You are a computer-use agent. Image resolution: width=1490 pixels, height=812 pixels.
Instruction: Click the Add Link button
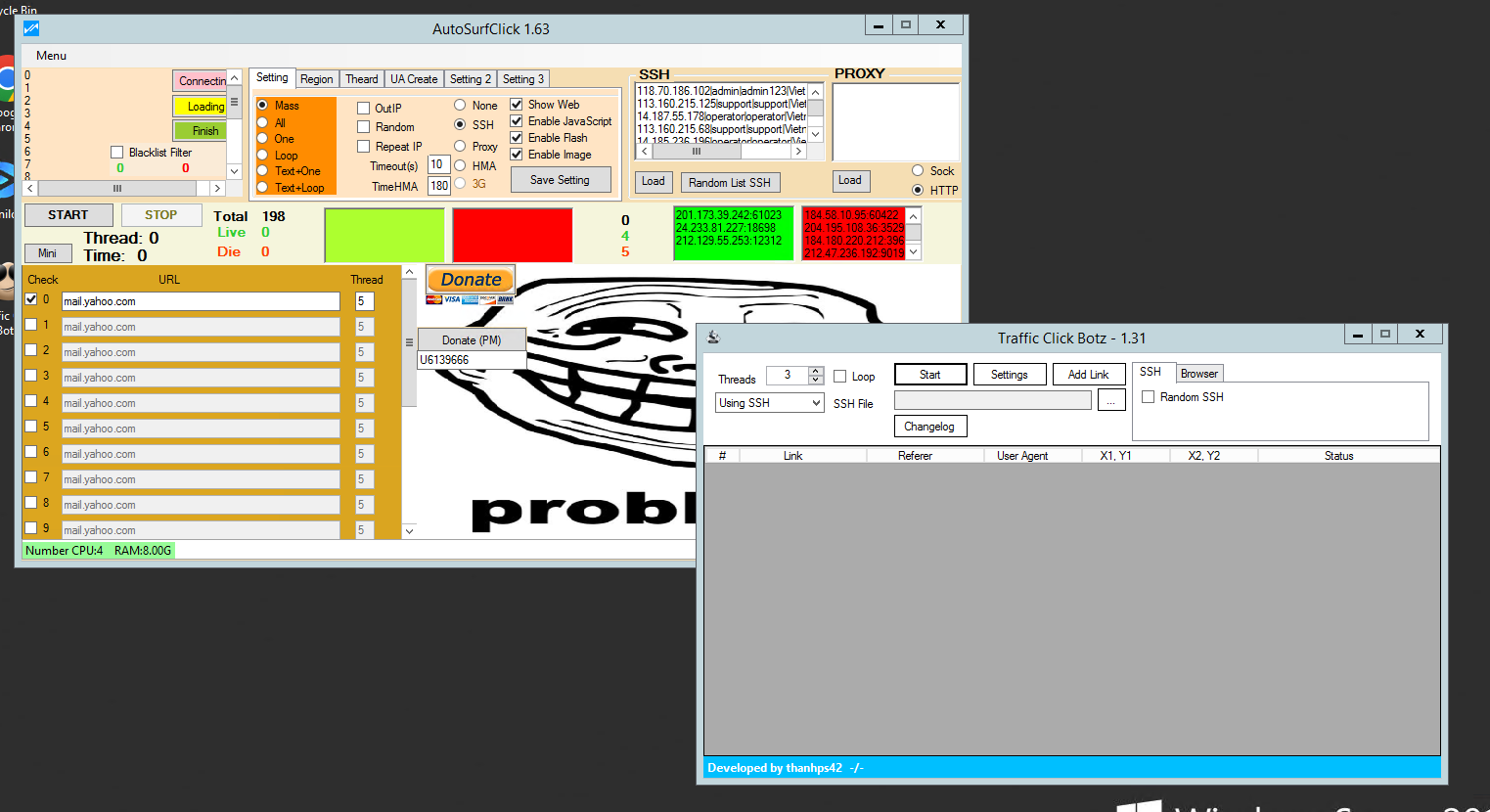click(x=1089, y=375)
